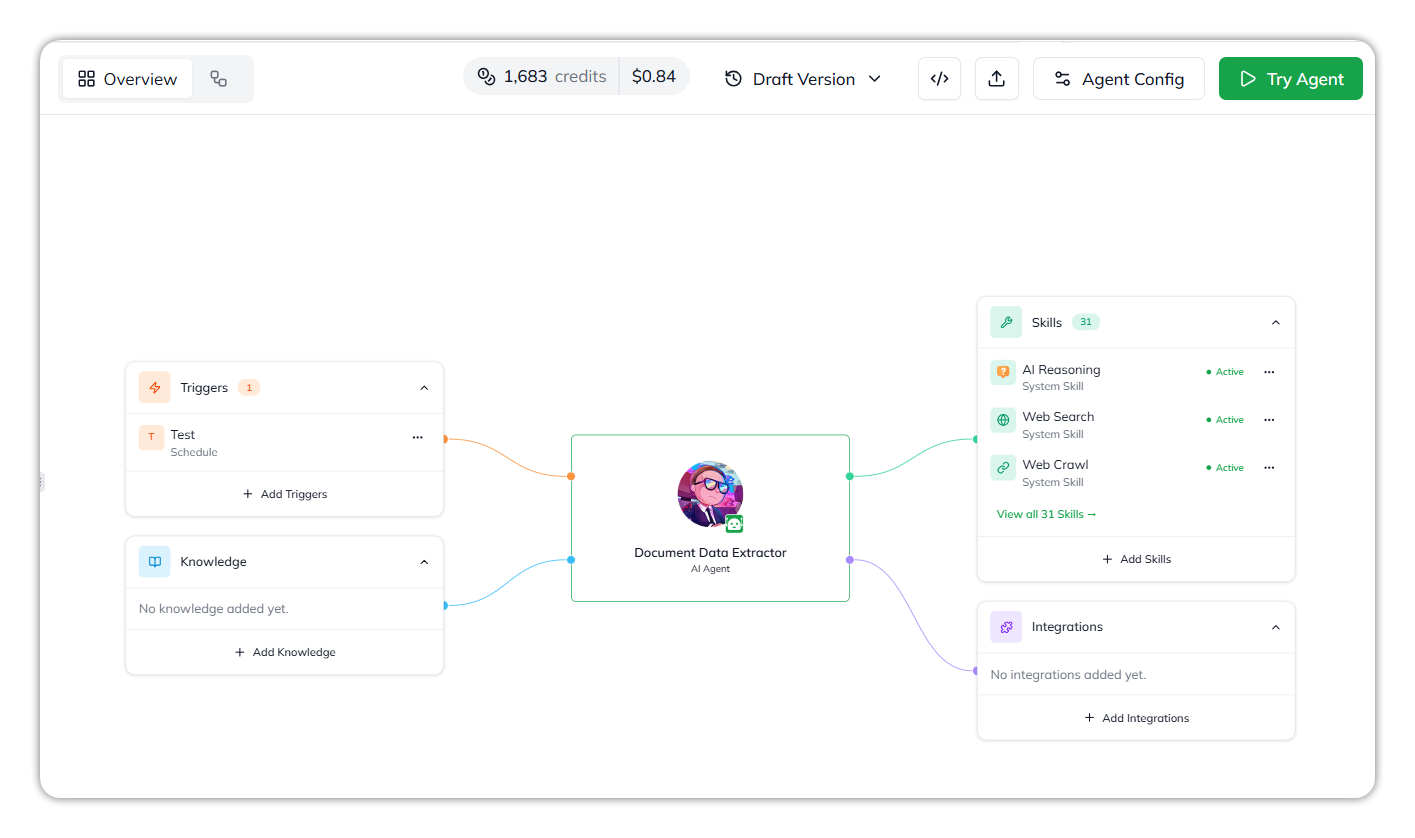1415x838 pixels.
Task: Switch to the Overview tab
Action: (x=127, y=79)
